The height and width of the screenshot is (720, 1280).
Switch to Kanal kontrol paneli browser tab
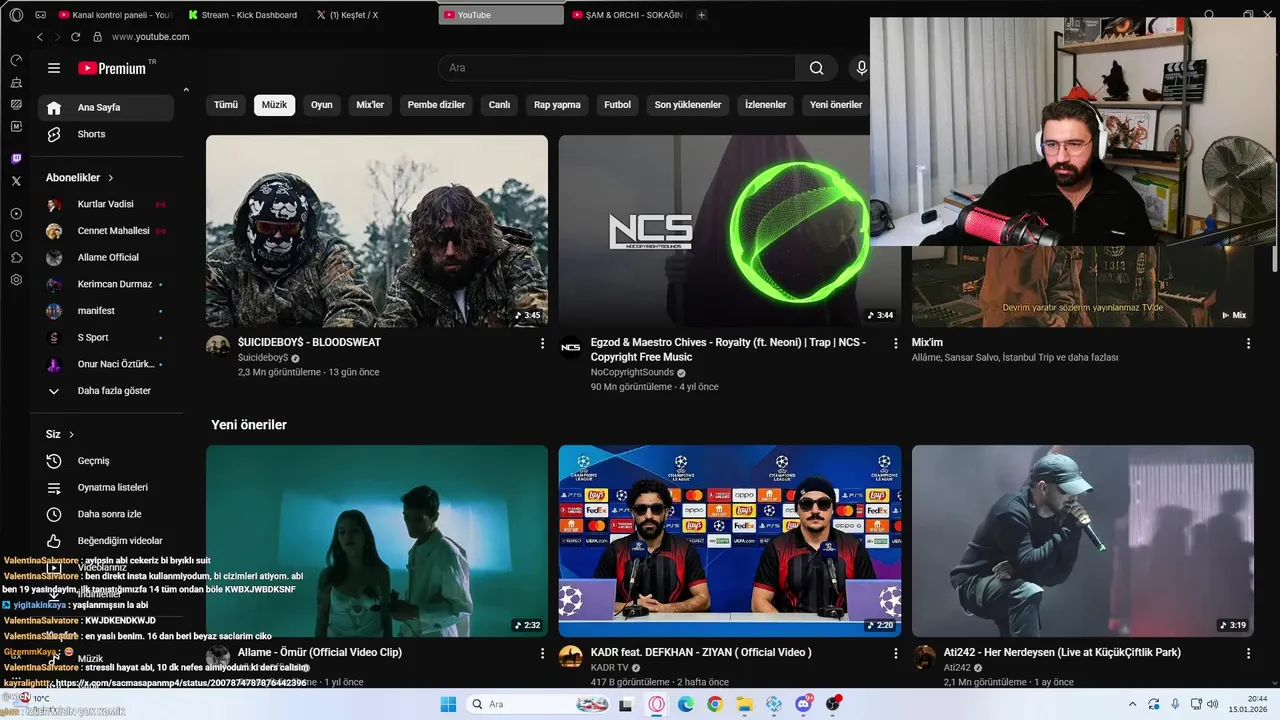coord(114,15)
